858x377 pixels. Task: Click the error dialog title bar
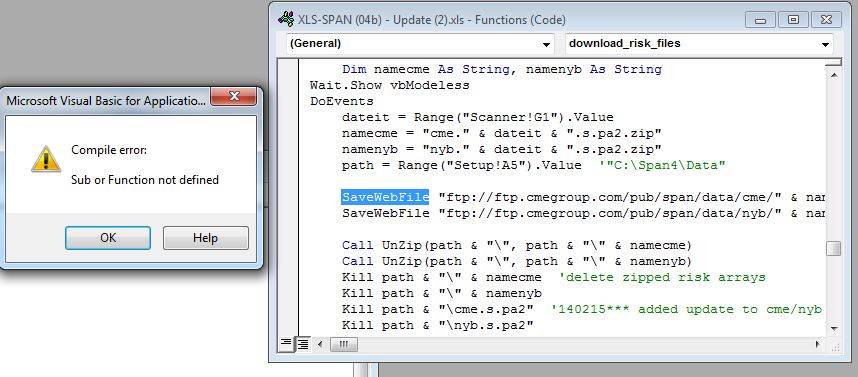pos(106,101)
